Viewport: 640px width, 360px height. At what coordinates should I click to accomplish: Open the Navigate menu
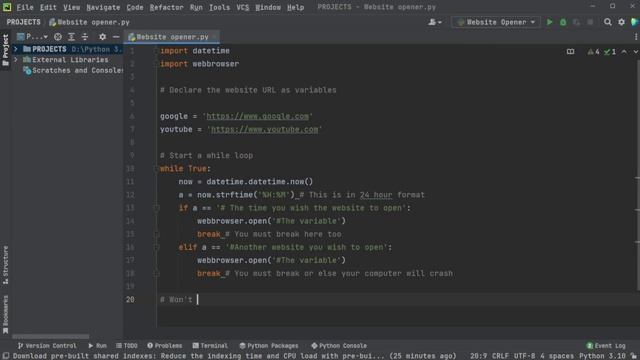point(103,7)
